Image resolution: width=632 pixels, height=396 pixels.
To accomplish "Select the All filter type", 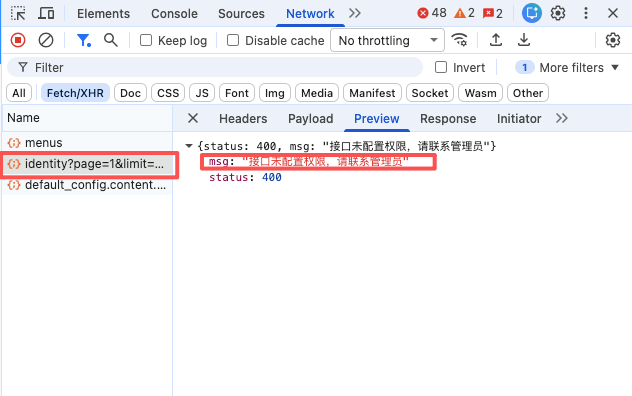I will [19, 93].
